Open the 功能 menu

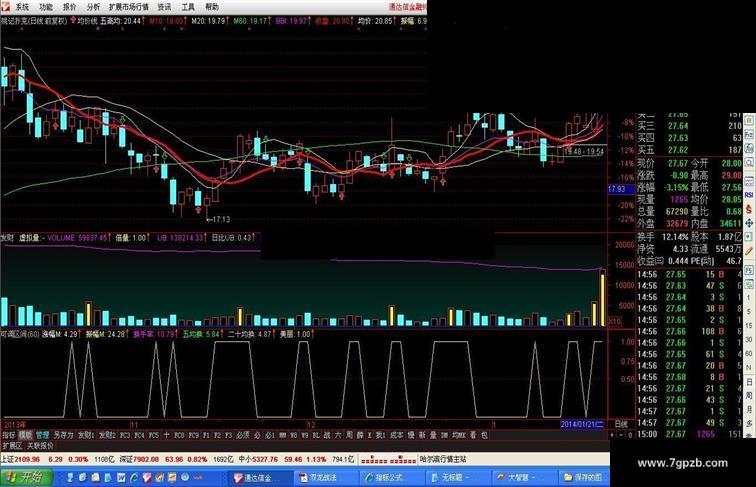(46, 7)
